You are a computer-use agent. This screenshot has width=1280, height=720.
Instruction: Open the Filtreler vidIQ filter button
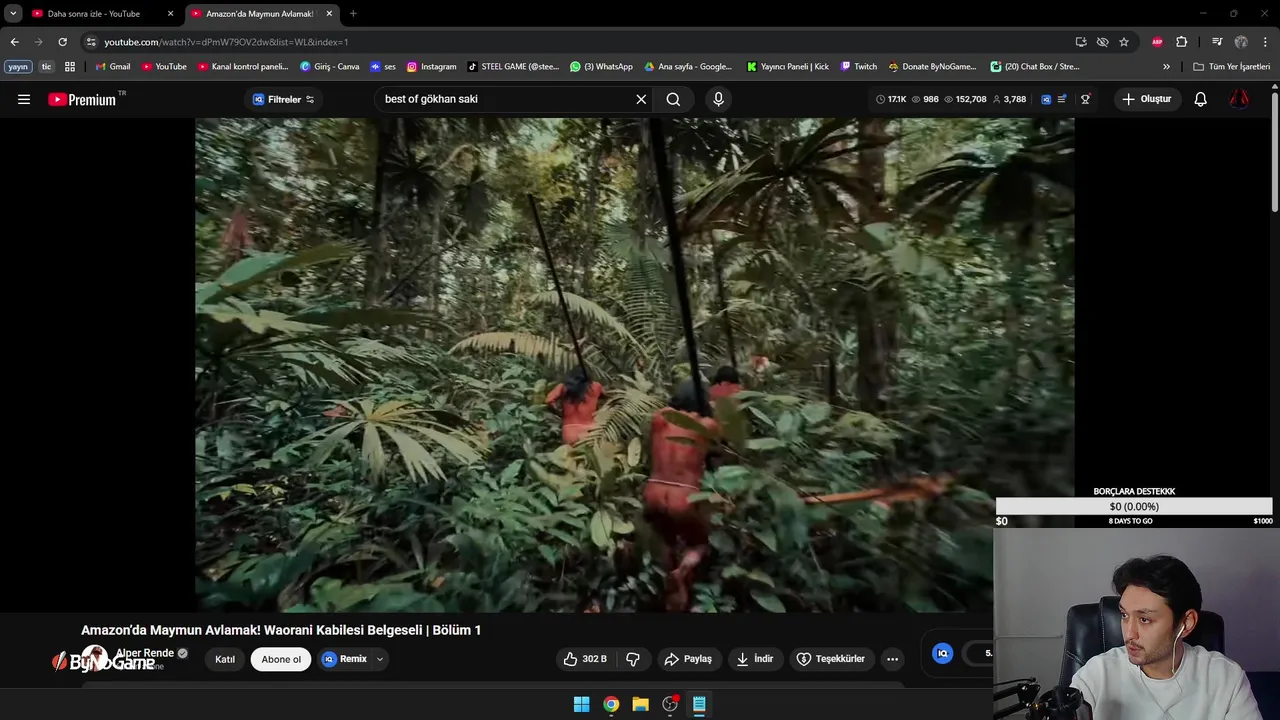coord(284,99)
